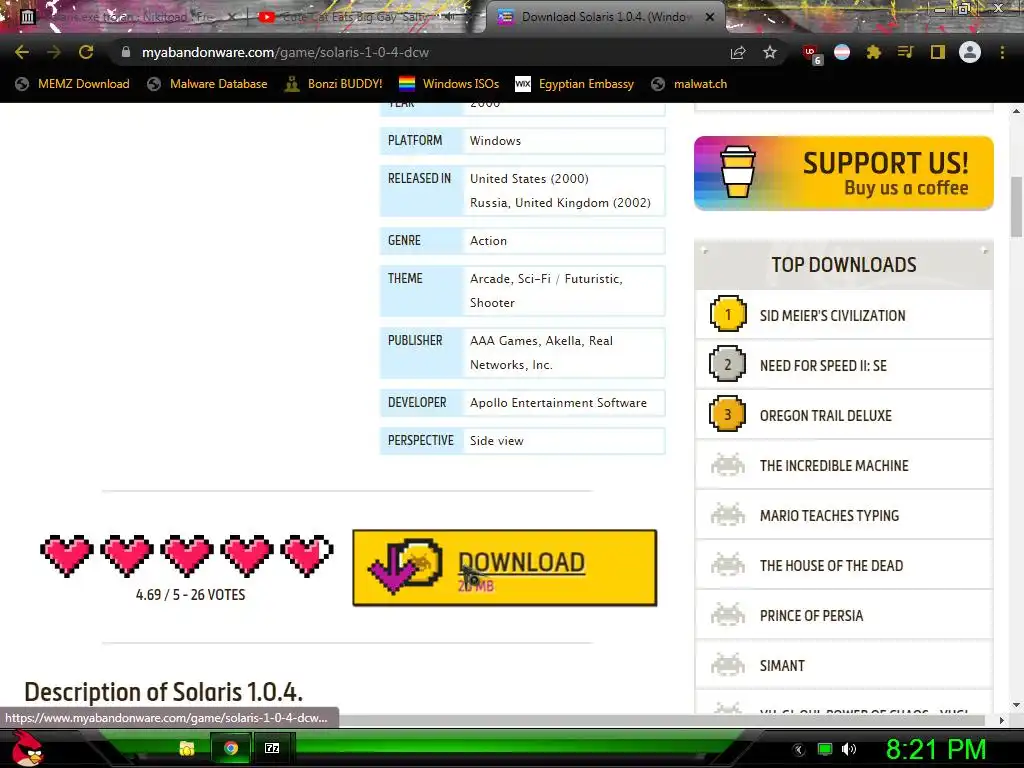Click the gold number 1 medal icon
Image resolution: width=1024 pixels, height=768 pixels.
[x=728, y=314]
